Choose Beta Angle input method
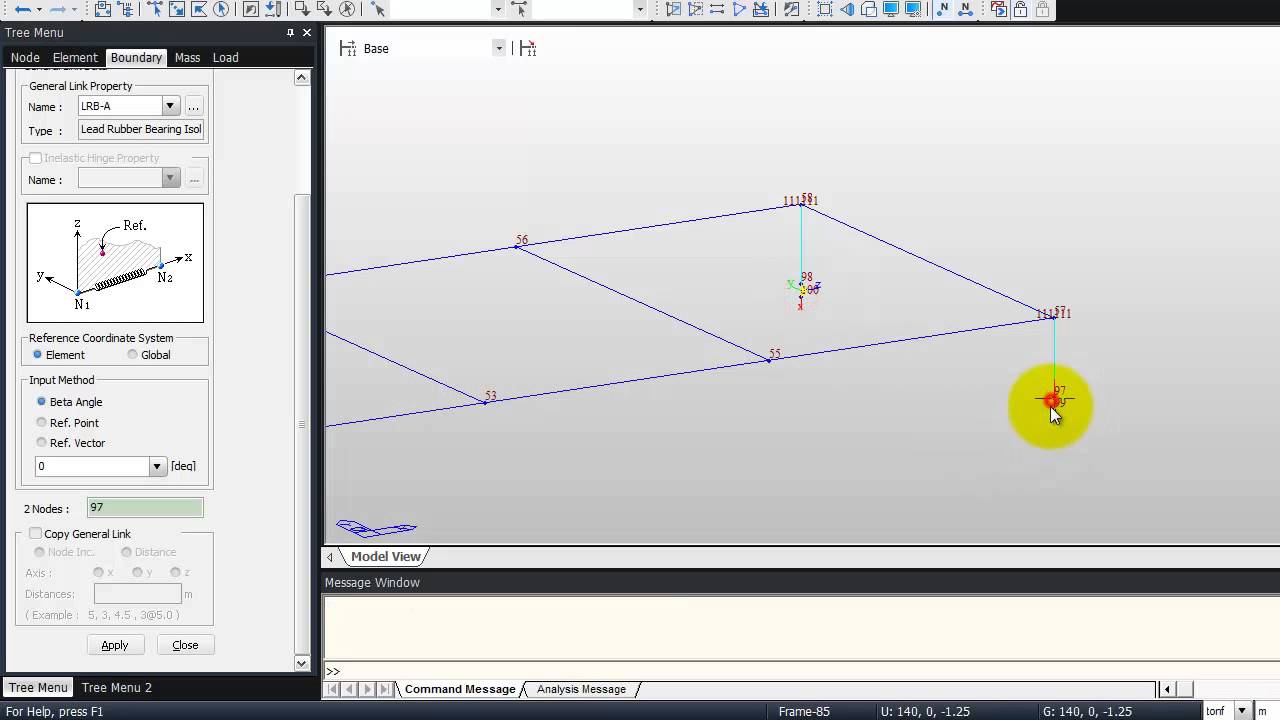Image resolution: width=1280 pixels, height=720 pixels. click(x=41, y=402)
